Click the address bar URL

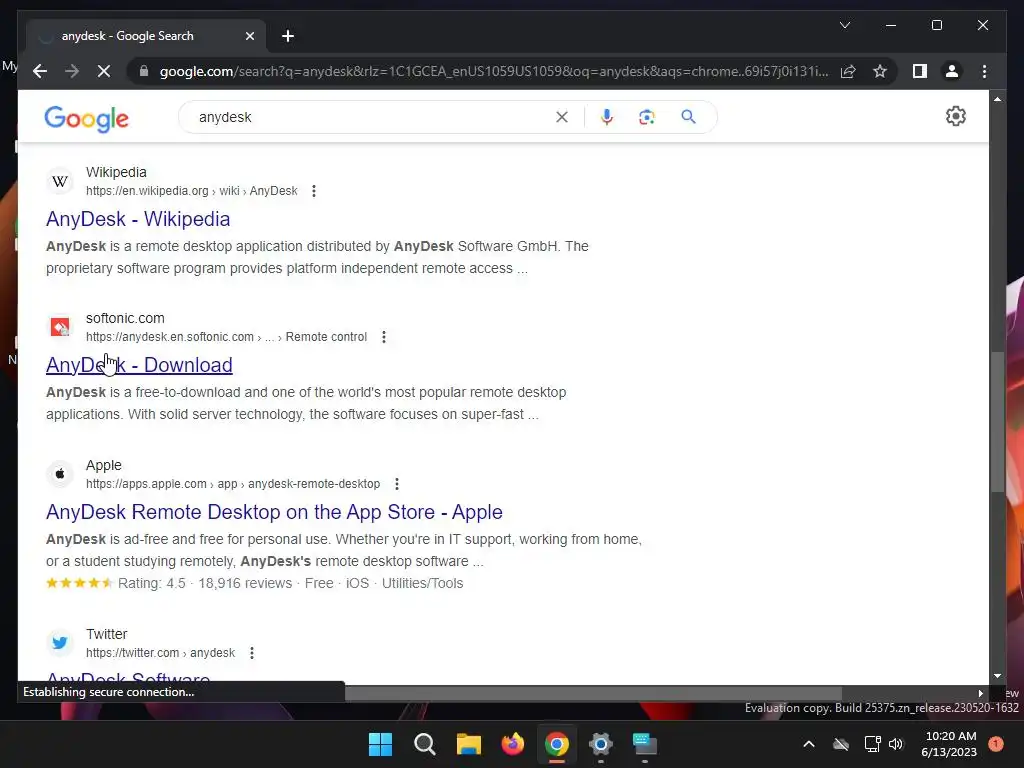[494, 71]
